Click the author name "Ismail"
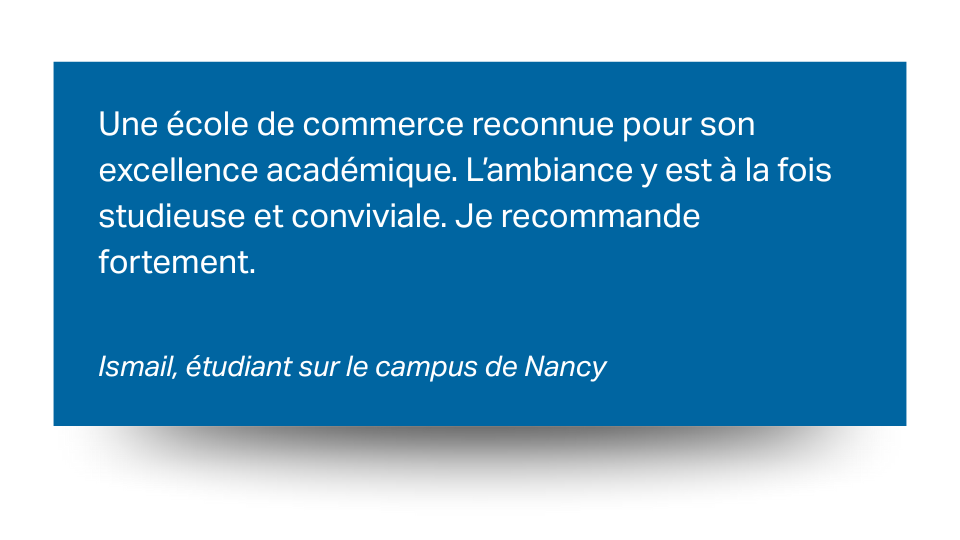Viewport: 960px width, 540px height. [x=135, y=367]
